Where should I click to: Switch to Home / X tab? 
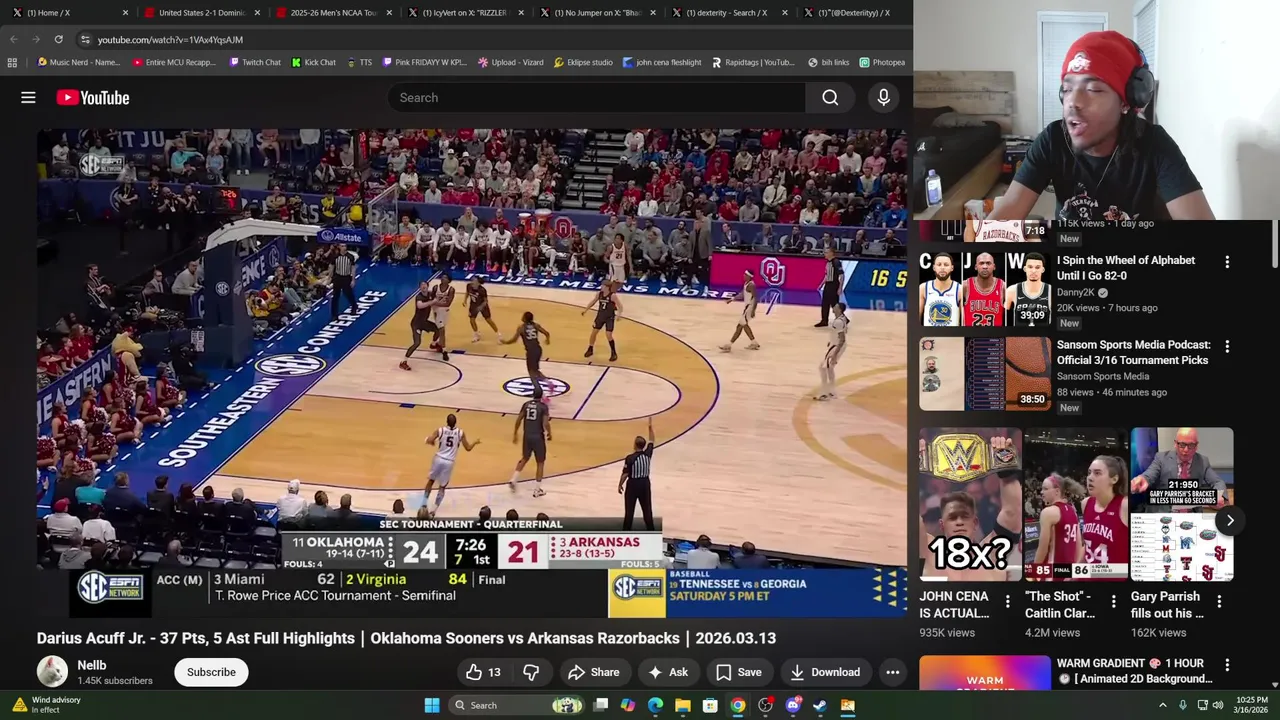68,13
